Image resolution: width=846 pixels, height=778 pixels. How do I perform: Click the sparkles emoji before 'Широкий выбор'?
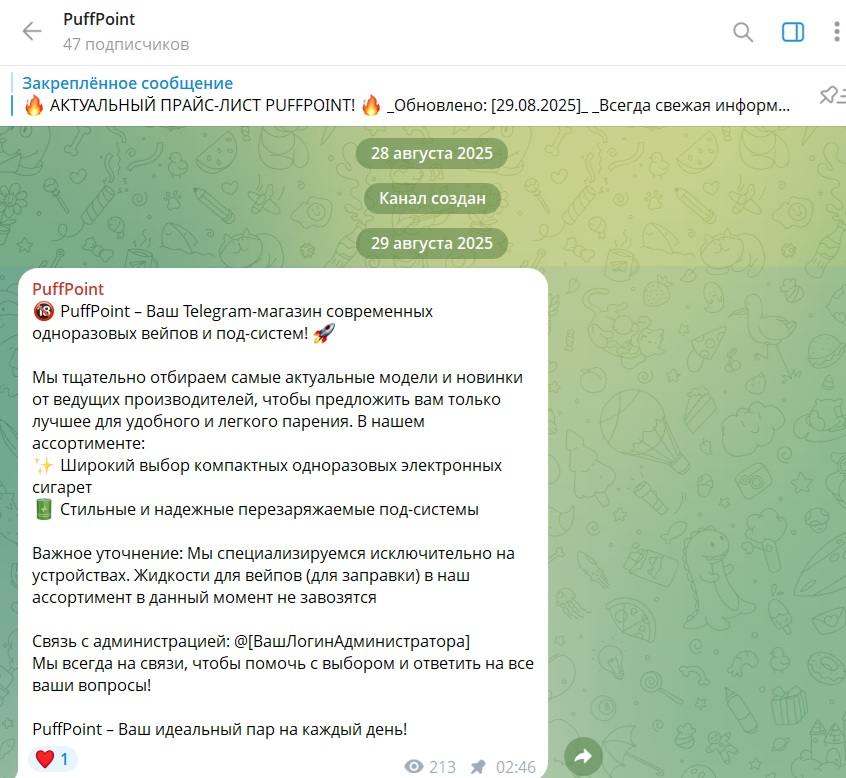[x=43, y=465]
